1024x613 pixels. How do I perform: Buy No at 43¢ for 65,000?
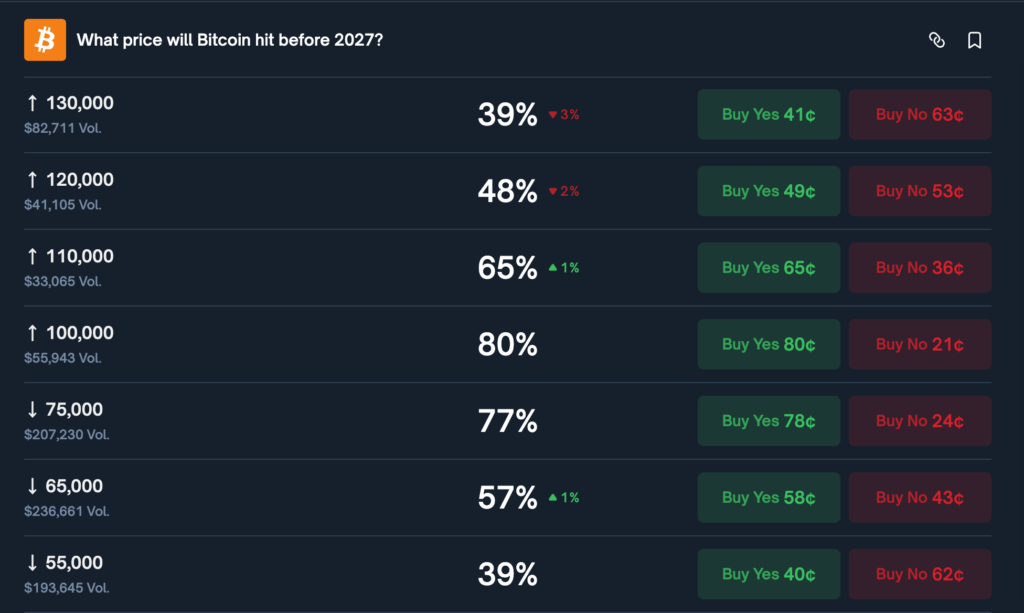pyautogui.click(x=920, y=498)
